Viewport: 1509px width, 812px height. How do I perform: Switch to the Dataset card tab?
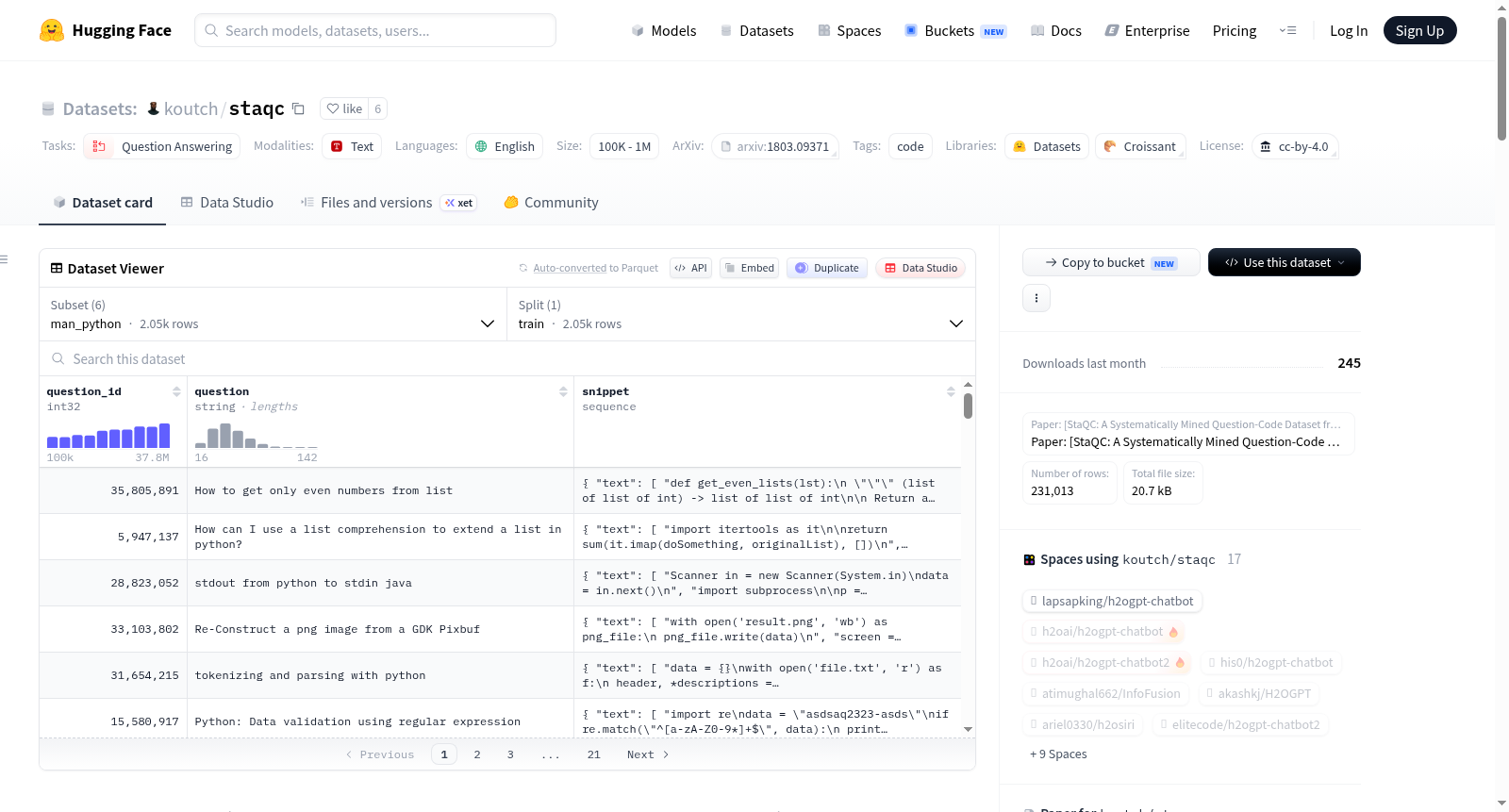tap(102, 203)
